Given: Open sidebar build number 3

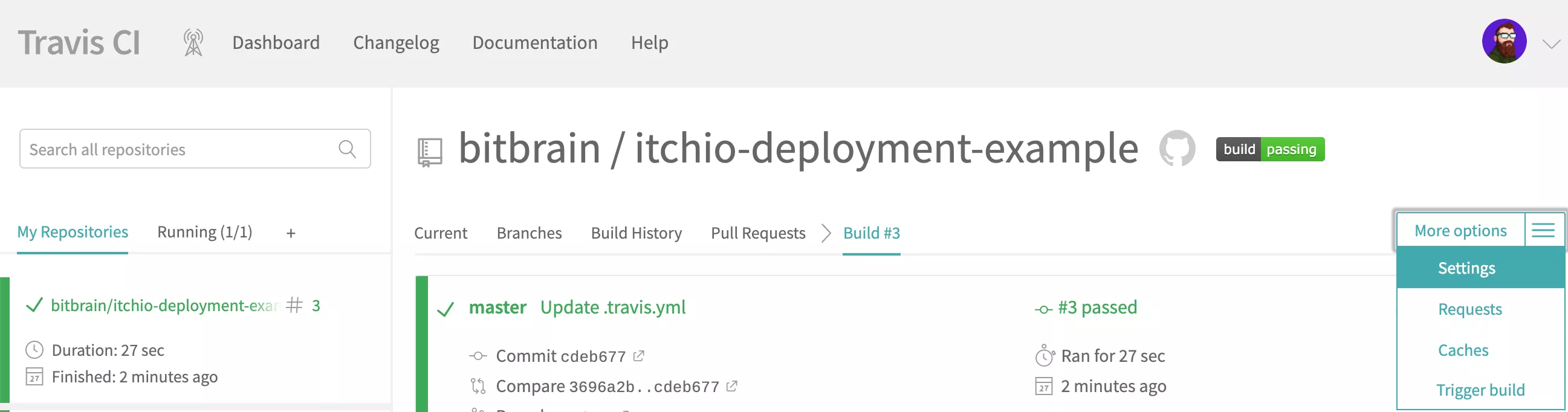Looking at the screenshot, I should 316,306.
